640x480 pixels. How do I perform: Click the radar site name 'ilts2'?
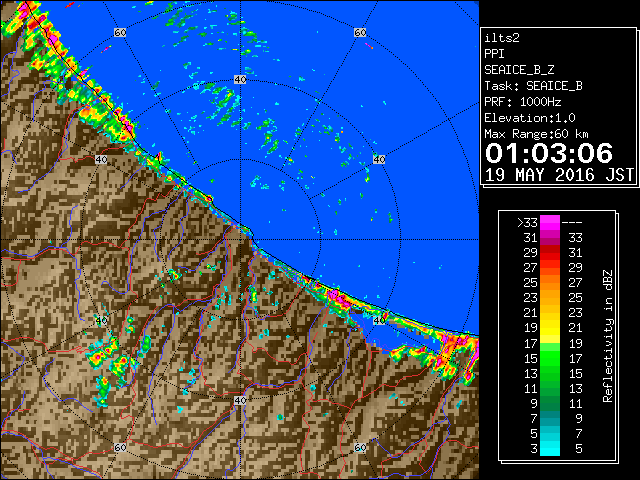point(502,38)
